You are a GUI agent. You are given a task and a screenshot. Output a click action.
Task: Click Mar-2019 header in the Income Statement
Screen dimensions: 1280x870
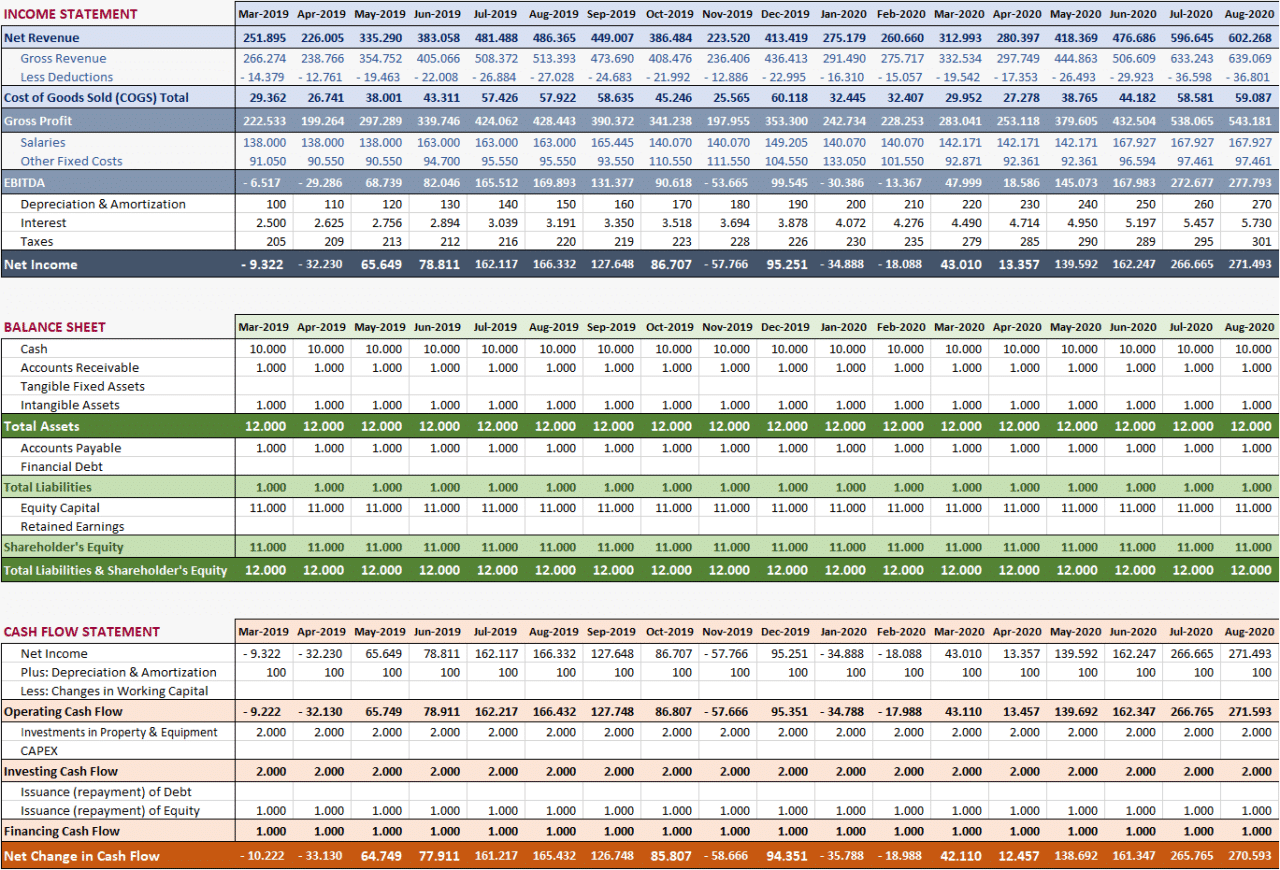264,14
